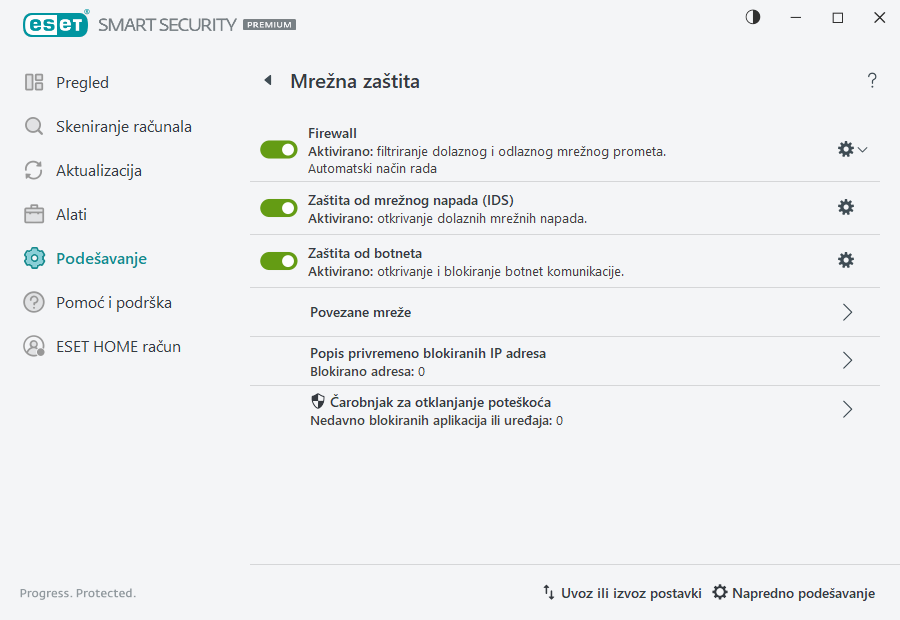The image size is (900, 620).
Task: Click the Podešavanje gear icon
Action: (33, 258)
